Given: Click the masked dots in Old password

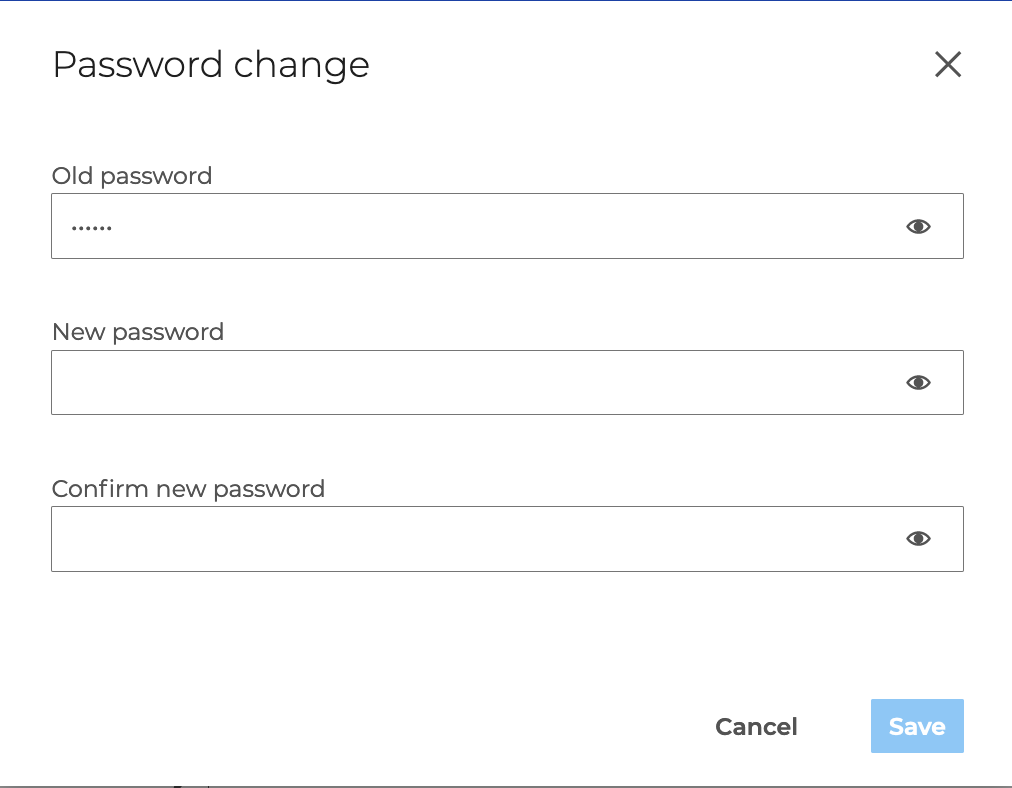Looking at the screenshot, I should [91, 228].
